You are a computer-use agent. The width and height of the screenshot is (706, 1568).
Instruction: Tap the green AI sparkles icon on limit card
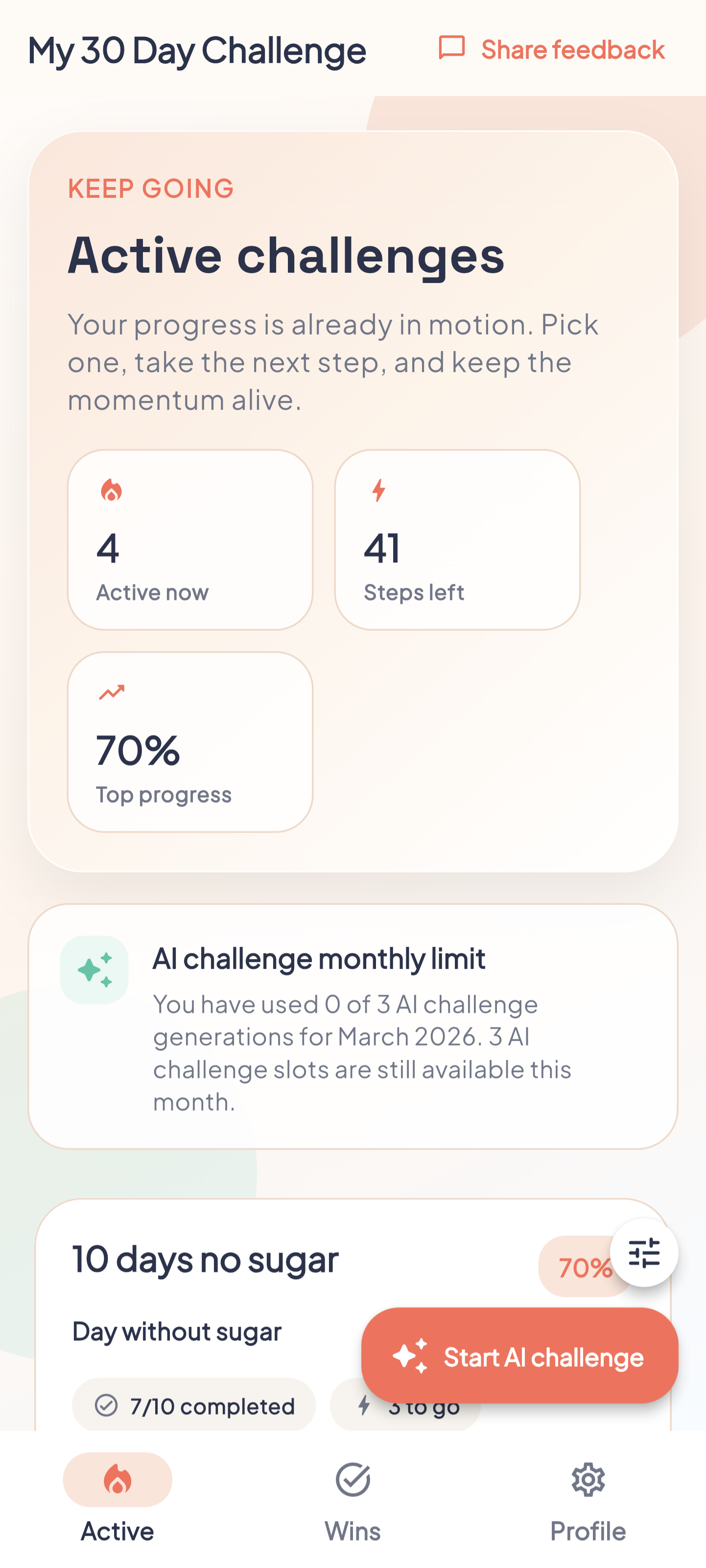click(95, 969)
